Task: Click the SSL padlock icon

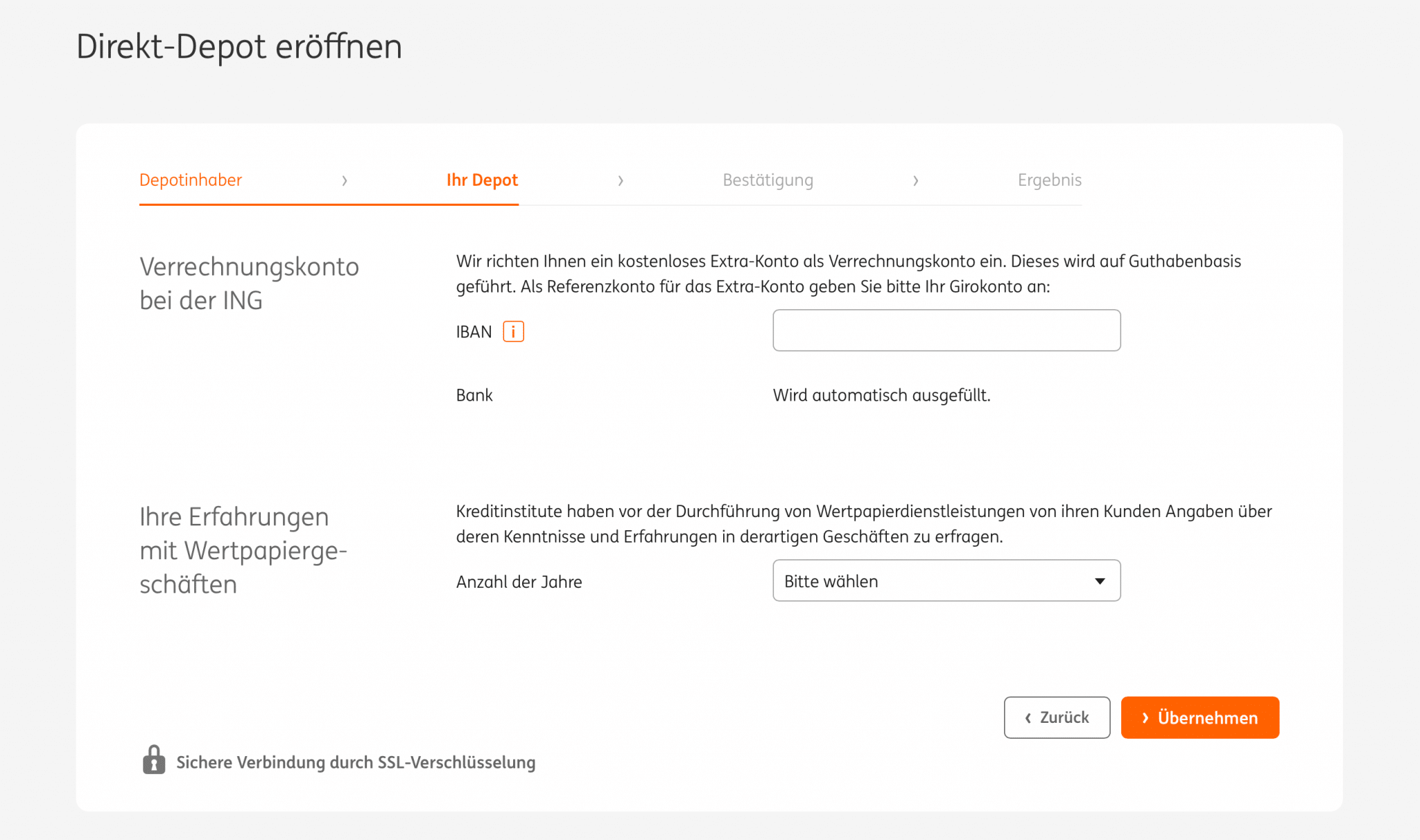Action: 154,760
